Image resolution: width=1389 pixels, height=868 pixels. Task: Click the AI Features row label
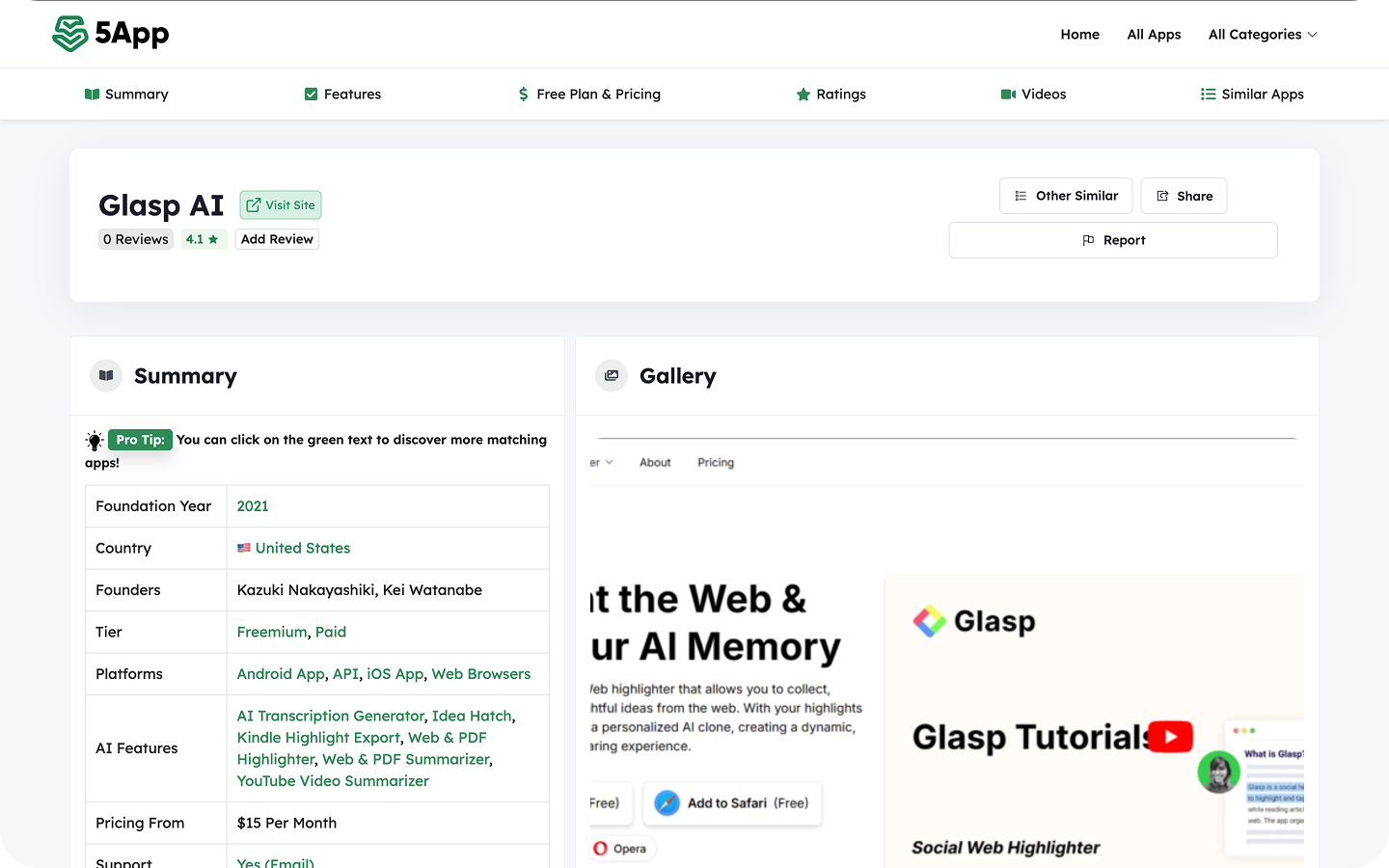point(136,748)
